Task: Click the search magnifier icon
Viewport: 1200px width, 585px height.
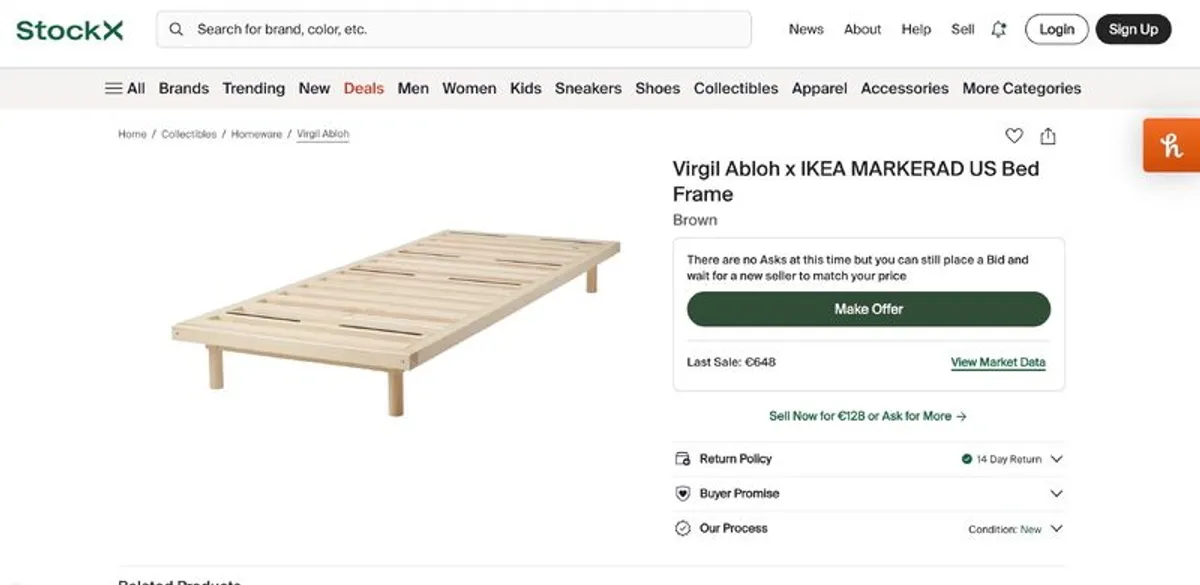Action: click(x=175, y=29)
